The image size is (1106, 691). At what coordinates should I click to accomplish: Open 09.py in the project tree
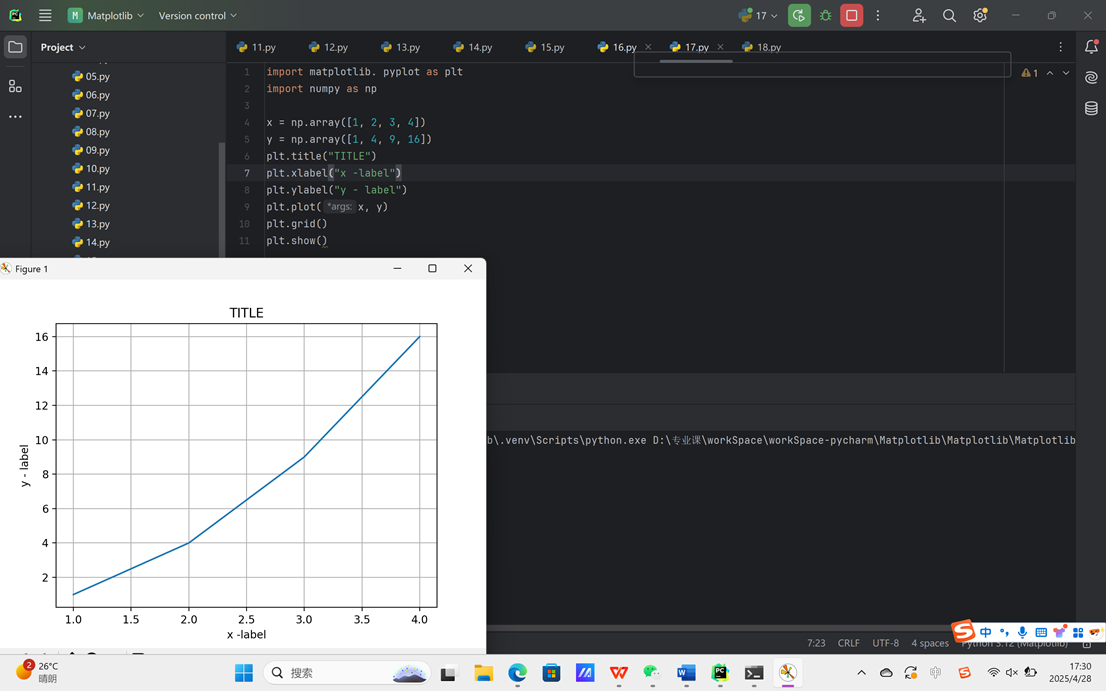[91, 150]
